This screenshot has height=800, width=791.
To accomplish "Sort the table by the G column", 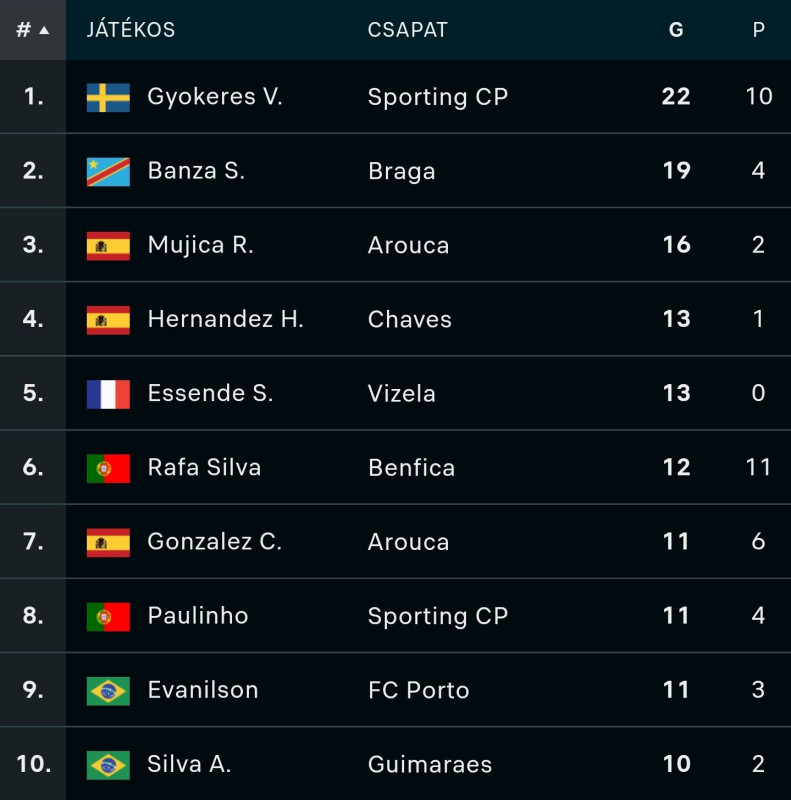I will [676, 30].
